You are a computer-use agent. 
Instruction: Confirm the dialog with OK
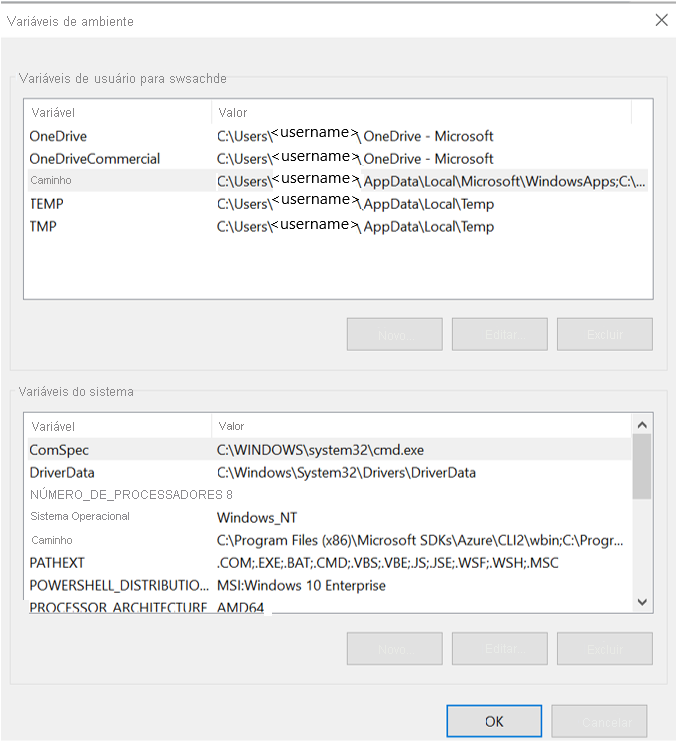(x=494, y=721)
